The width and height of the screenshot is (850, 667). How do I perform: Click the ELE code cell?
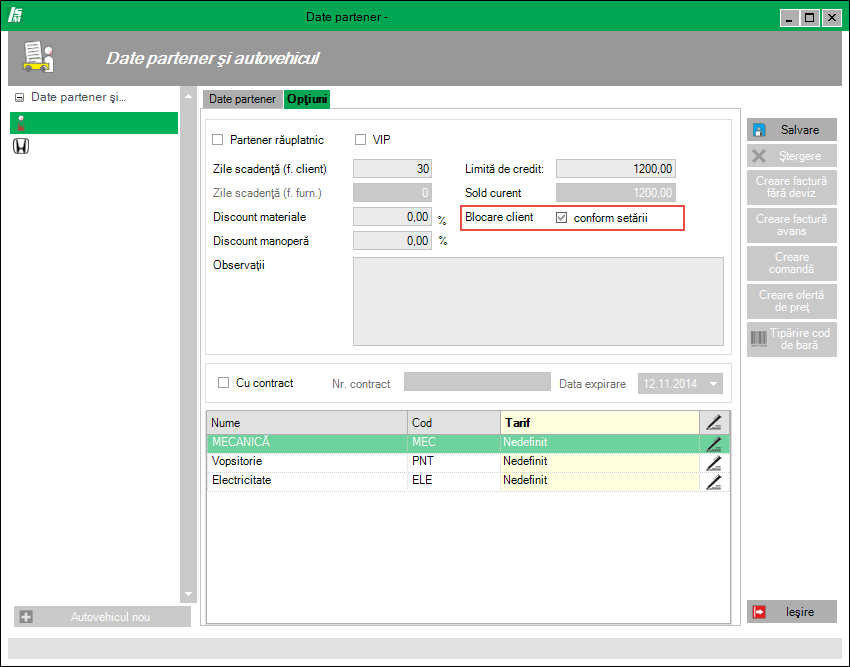point(454,481)
